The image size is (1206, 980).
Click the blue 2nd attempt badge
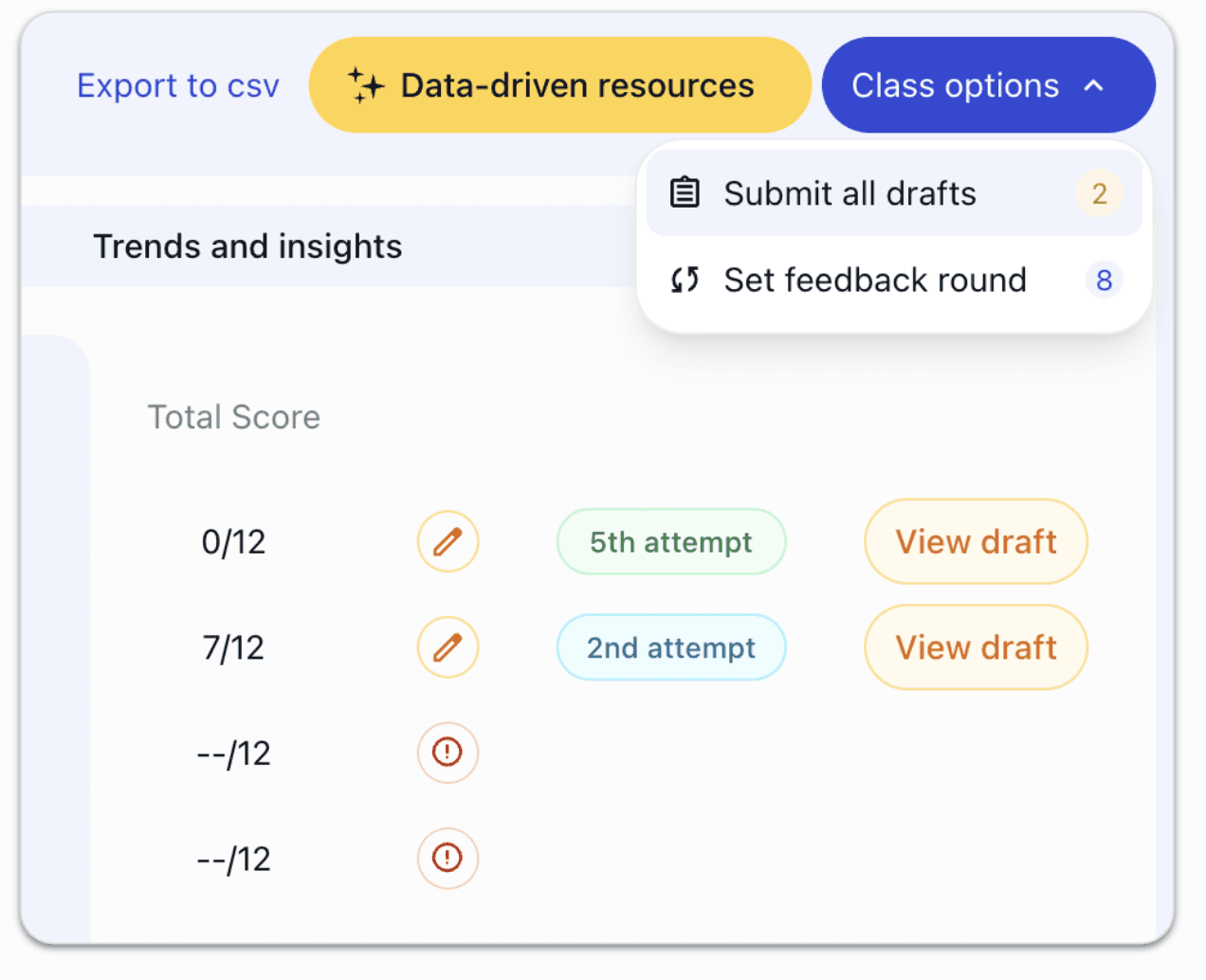pyautogui.click(x=670, y=647)
